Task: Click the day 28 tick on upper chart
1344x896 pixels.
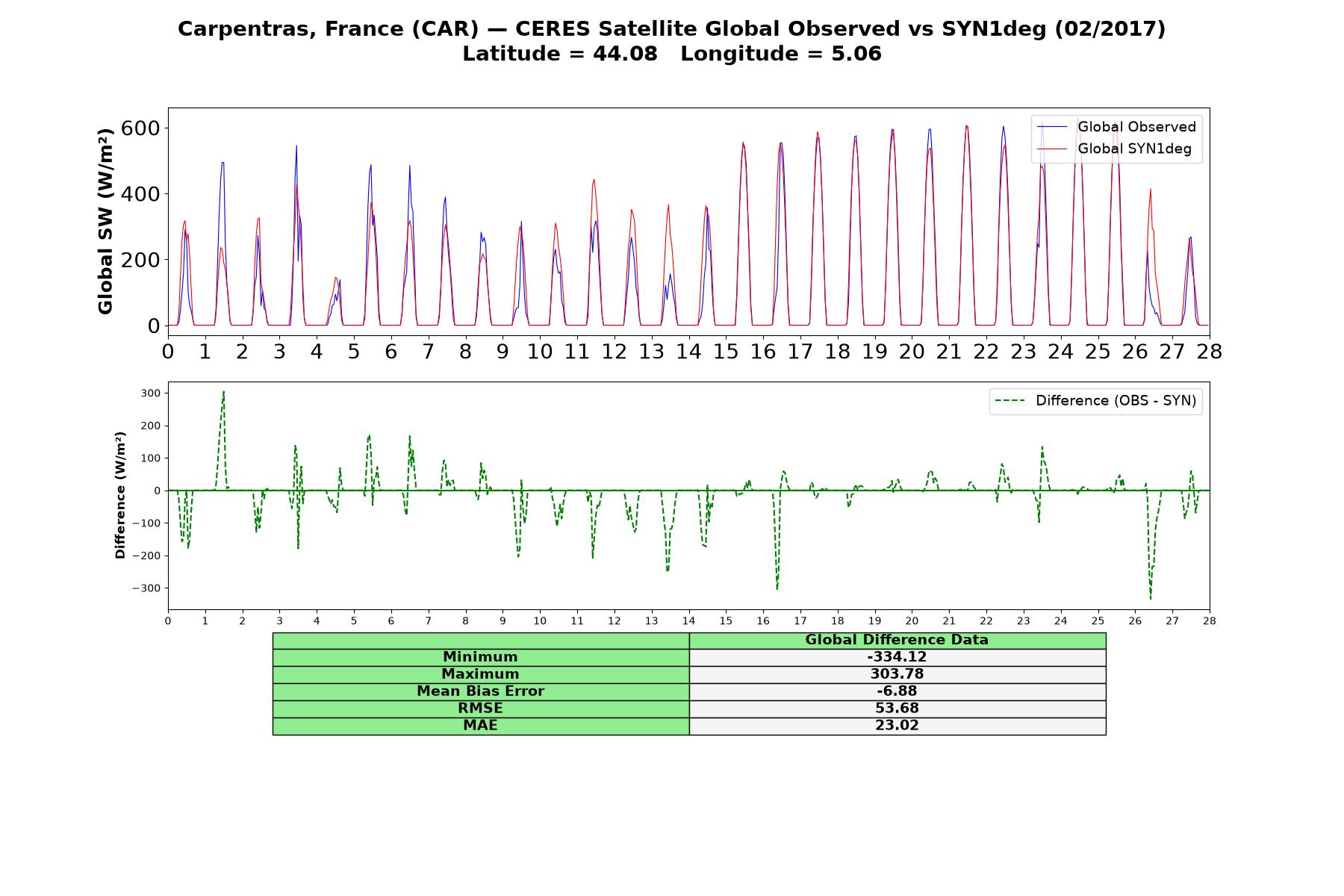Action: pos(1210,351)
